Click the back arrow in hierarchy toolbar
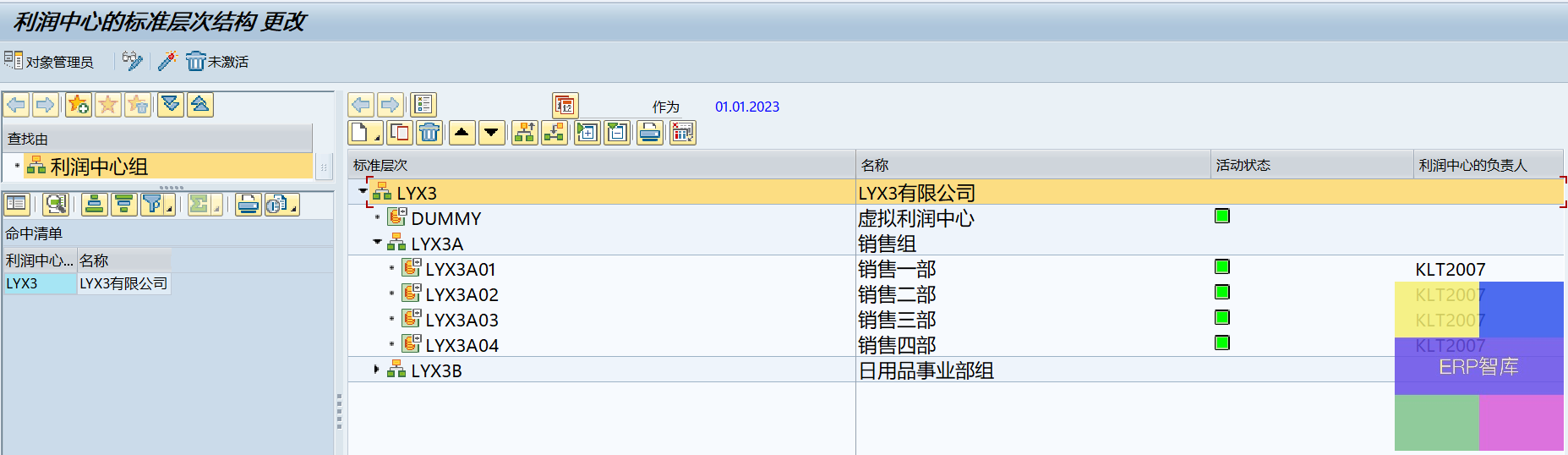The image size is (1568, 455). [x=361, y=105]
